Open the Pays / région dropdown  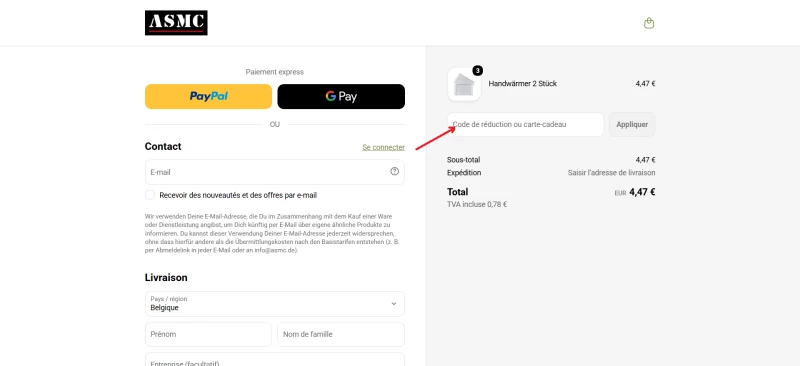coord(274,304)
